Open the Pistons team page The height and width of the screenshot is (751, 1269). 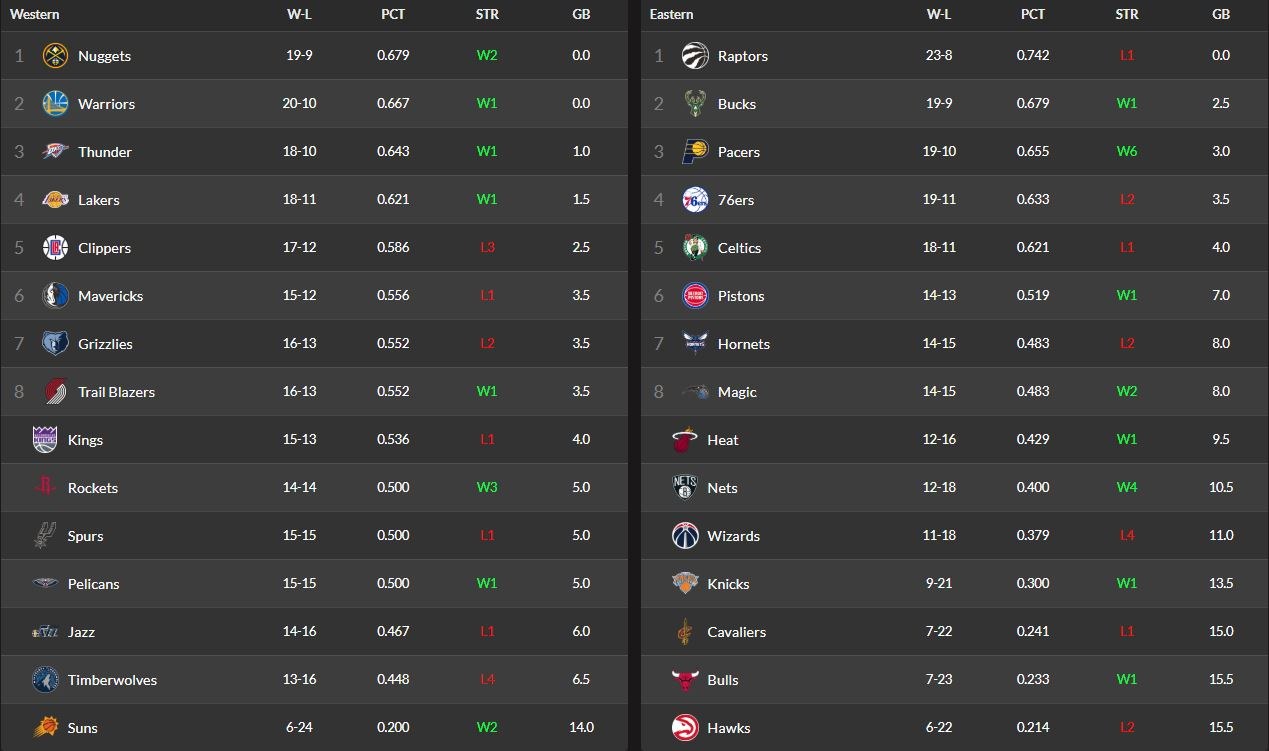(740, 296)
